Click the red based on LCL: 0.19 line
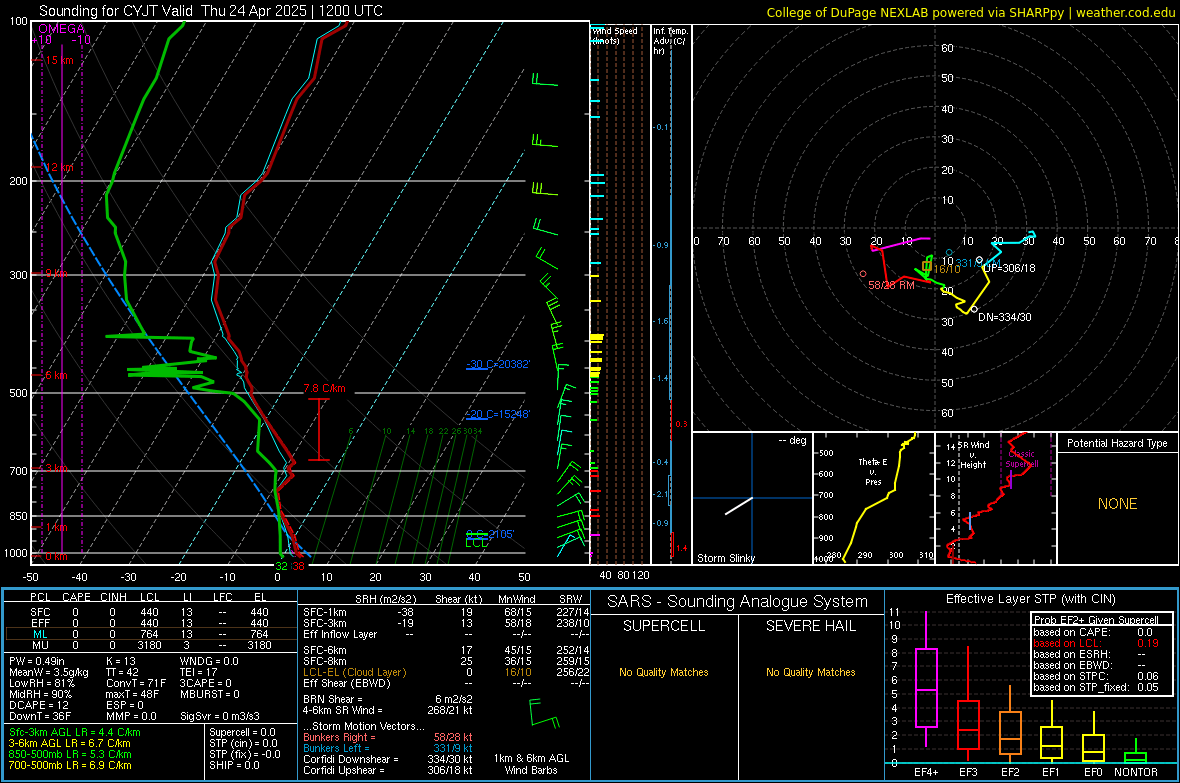 1096,643
